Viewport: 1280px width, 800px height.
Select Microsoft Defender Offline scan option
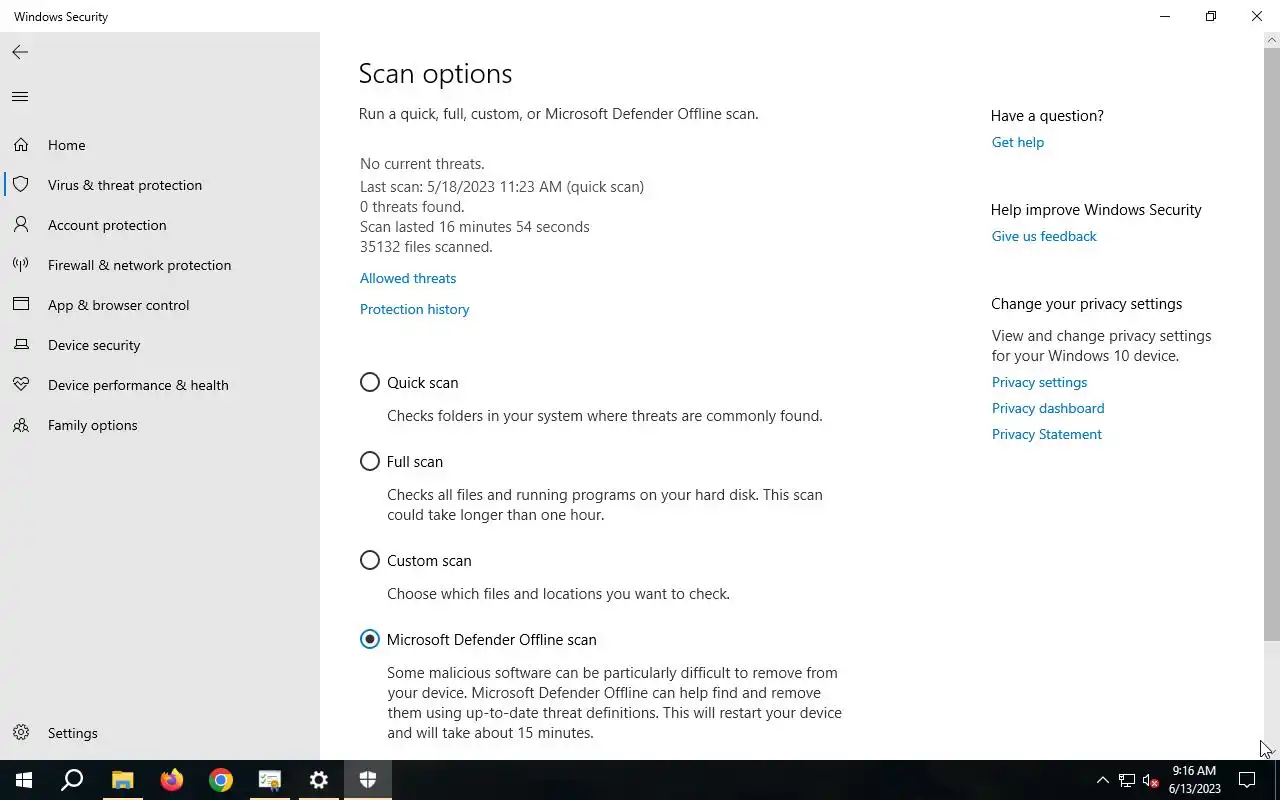point(370,639)
